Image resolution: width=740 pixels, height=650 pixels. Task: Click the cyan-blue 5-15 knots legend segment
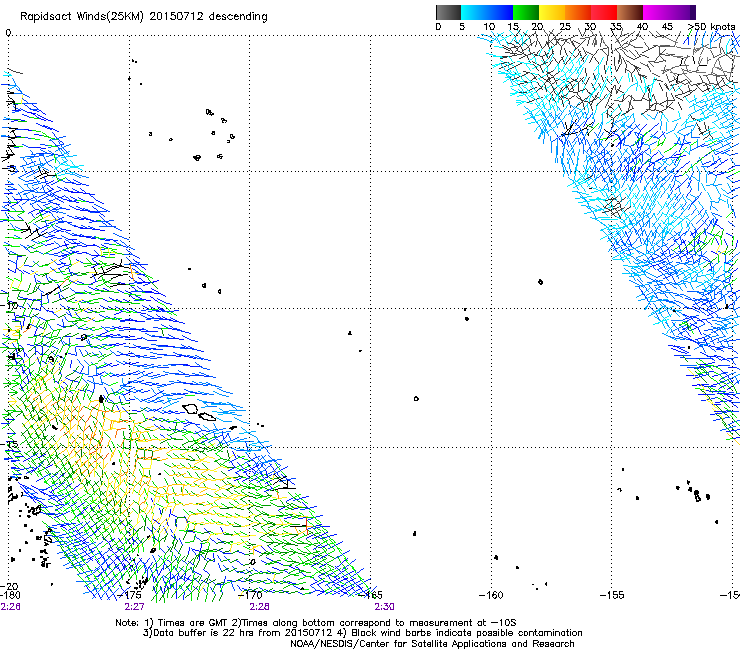(487, 12)
